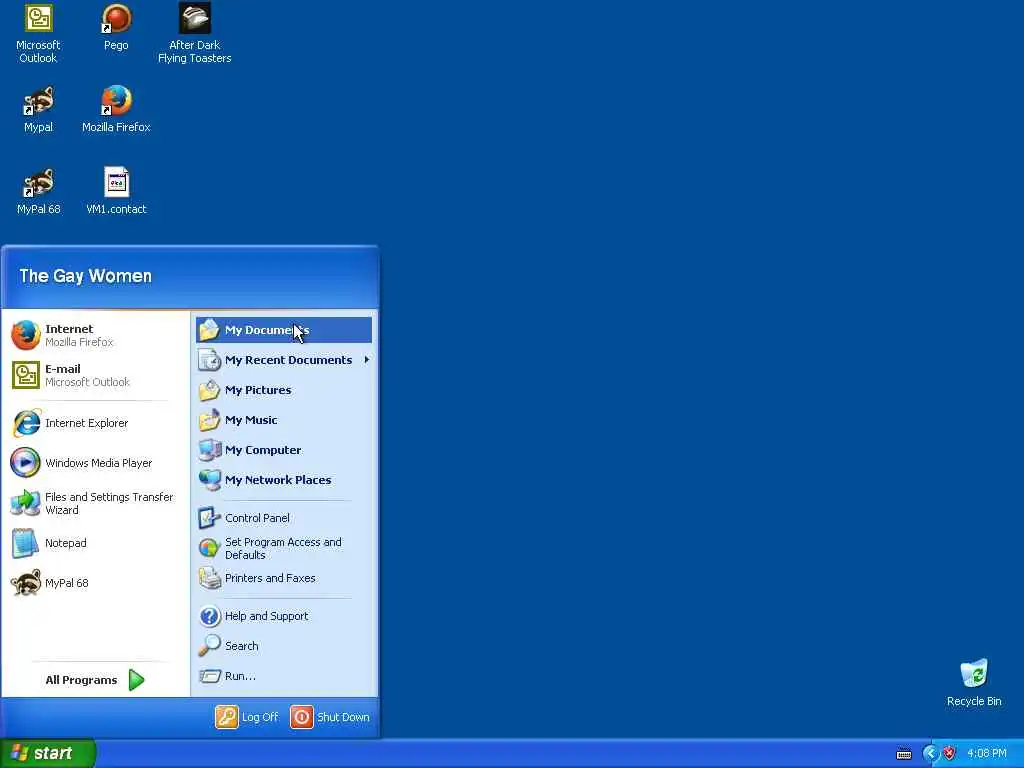The image size is (1024, 768).
Task: Click the 4:08 PM clock
Action: [987, 754]
